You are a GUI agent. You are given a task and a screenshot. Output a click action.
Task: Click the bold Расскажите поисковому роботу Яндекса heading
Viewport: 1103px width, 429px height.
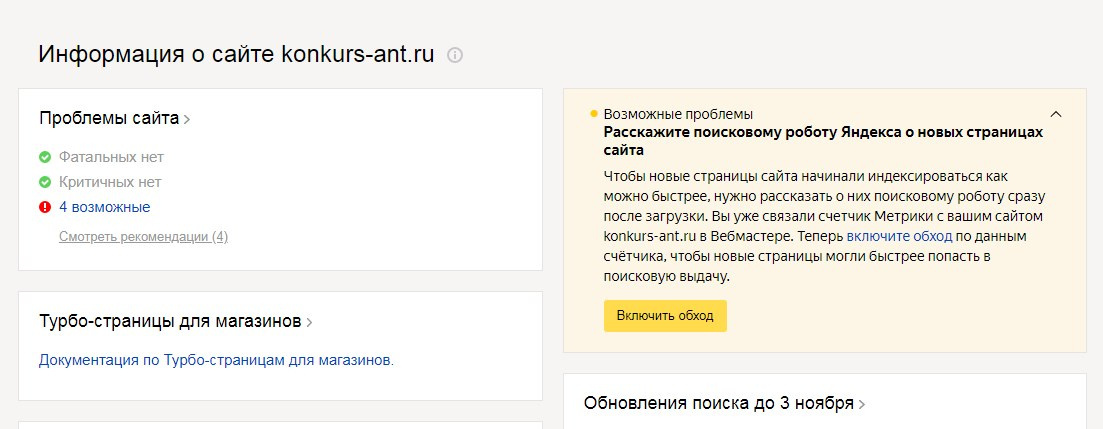coord(823,132)
